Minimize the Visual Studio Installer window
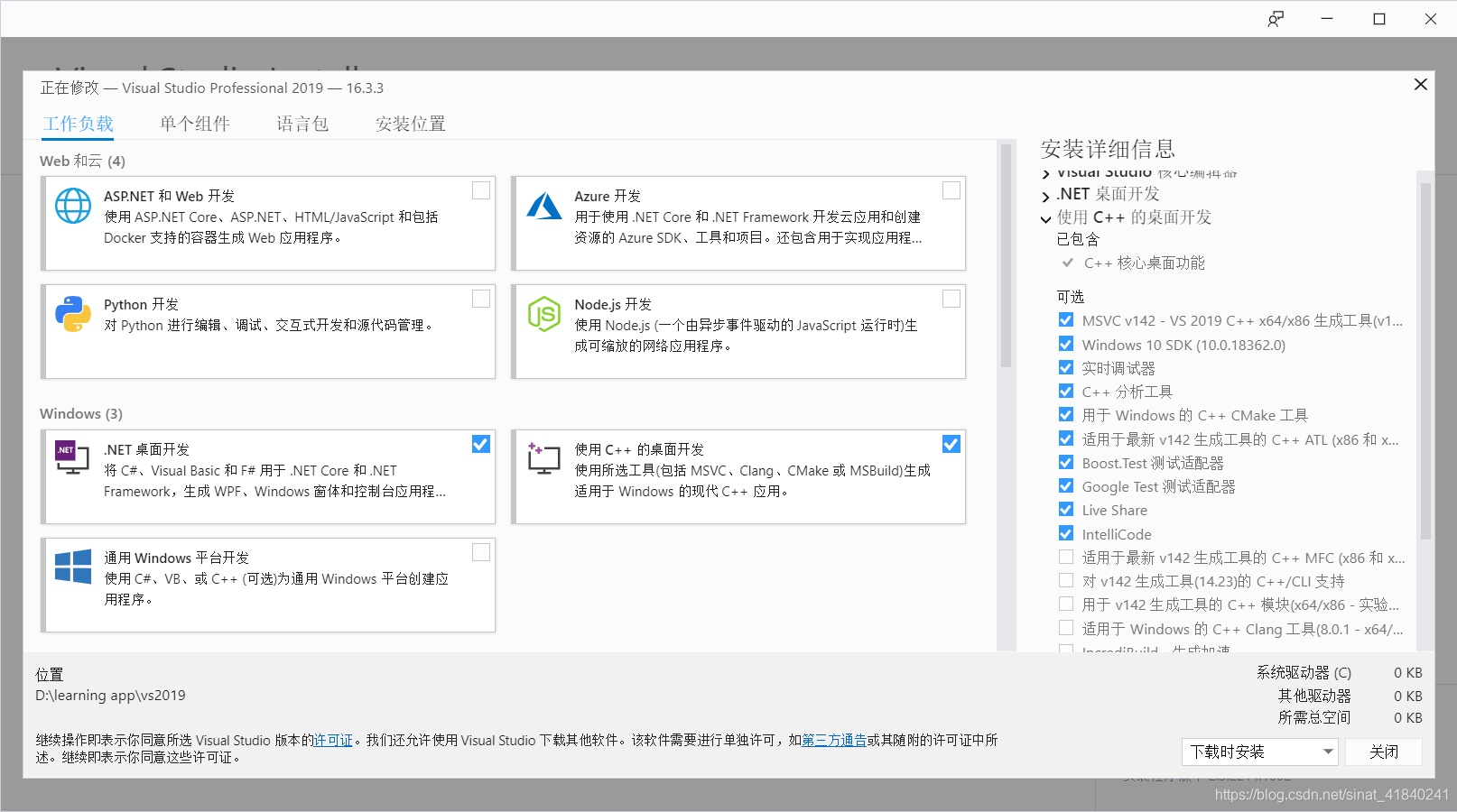Screen dimensions: 1457x812 point(1327,19)
